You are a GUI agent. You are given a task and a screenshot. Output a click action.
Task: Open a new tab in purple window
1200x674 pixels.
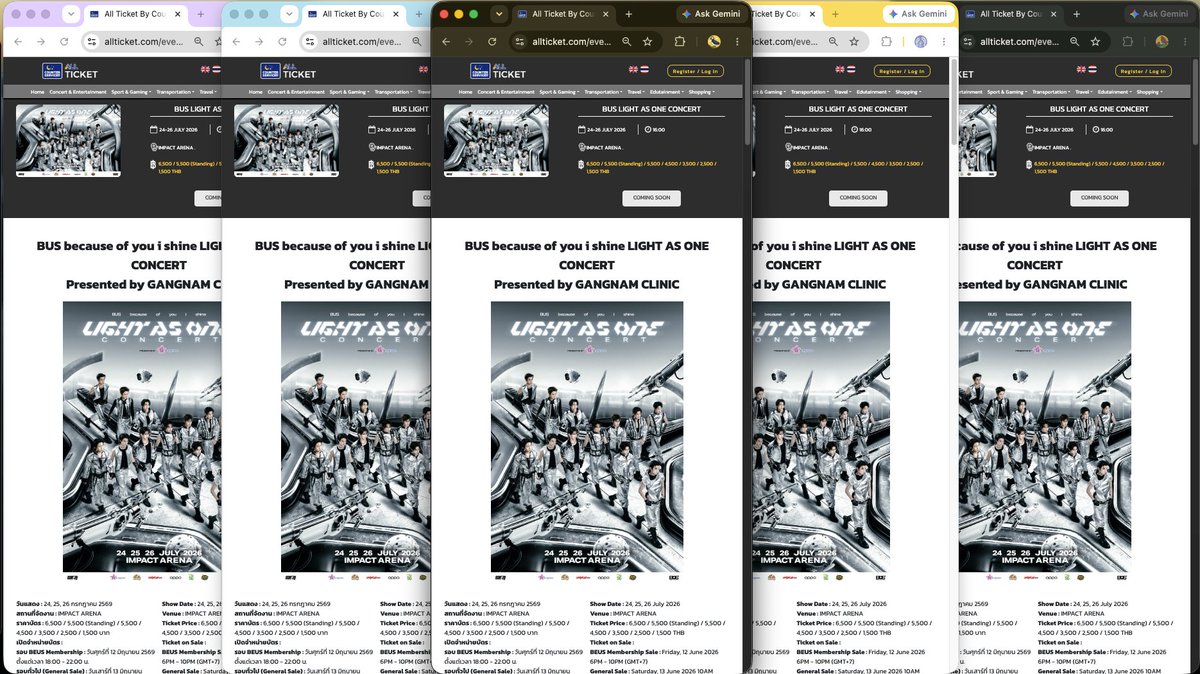click(199, 14)
